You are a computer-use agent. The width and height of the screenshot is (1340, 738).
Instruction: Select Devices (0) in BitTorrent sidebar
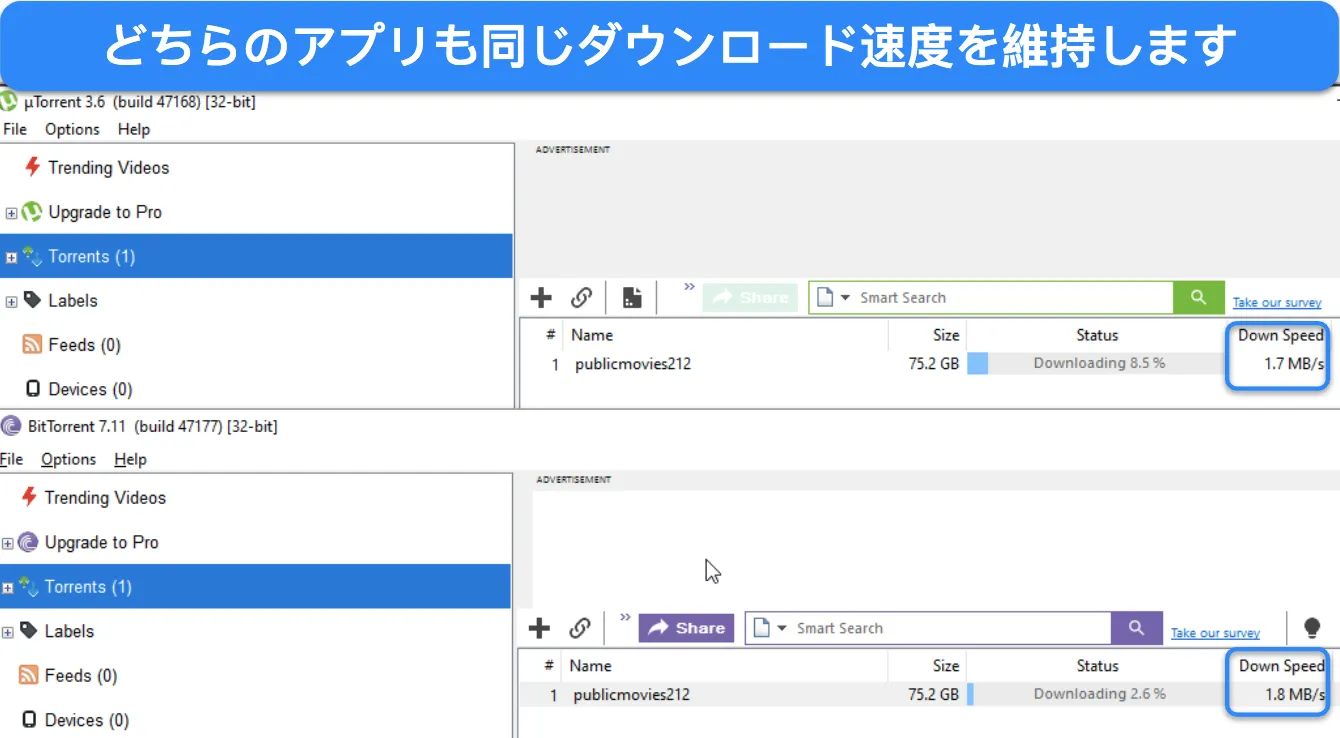coord(75,720)
